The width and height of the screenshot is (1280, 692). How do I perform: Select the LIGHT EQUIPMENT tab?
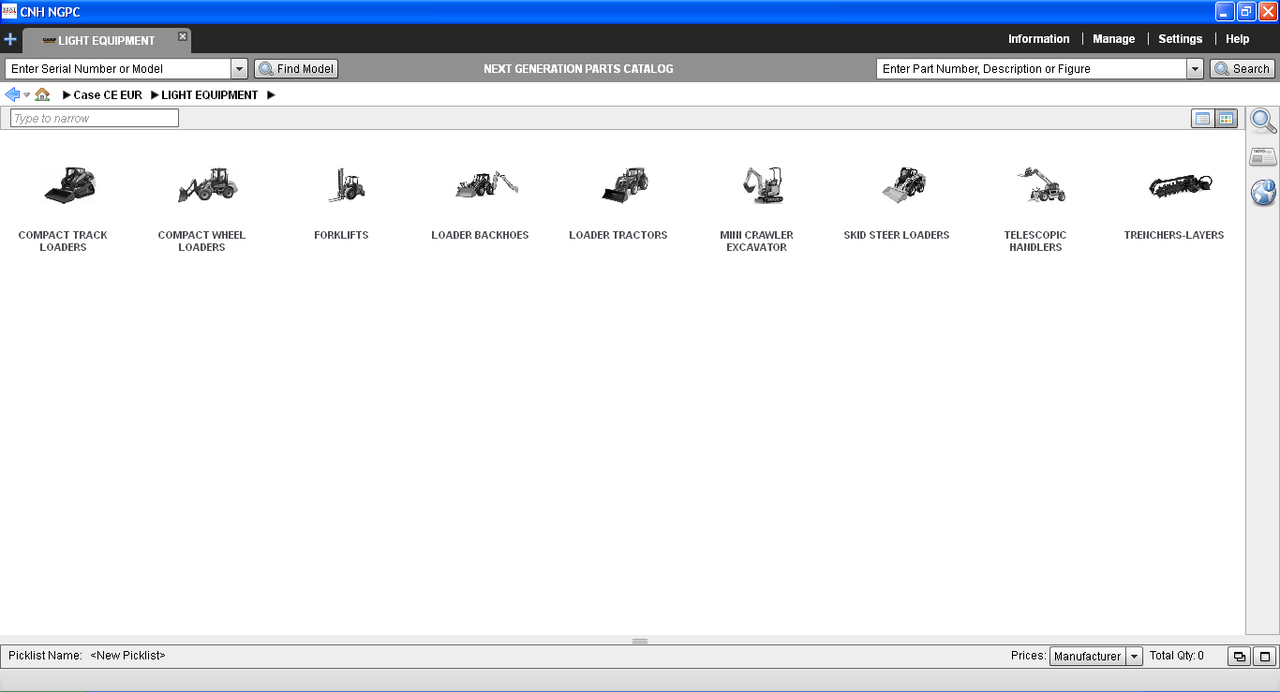click(x=106, y=41)
